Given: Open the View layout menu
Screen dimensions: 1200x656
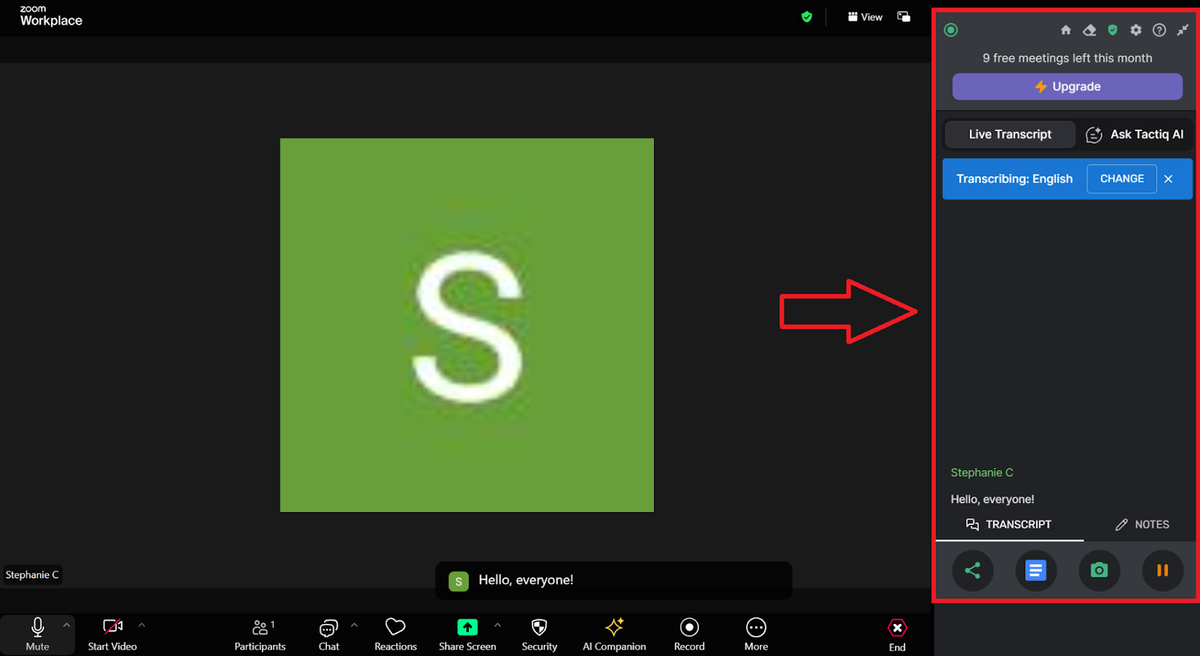Looking at the screenshot, I should tap(865, 17).
